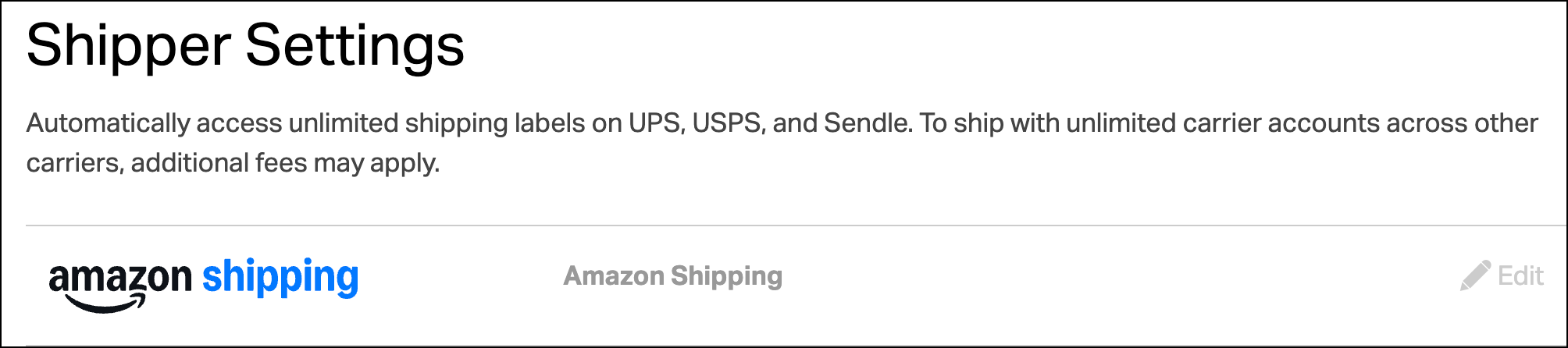Click the word "Sendle." in the description
The width and height of the screenshot is (1568, 348).
click(868, 123)
